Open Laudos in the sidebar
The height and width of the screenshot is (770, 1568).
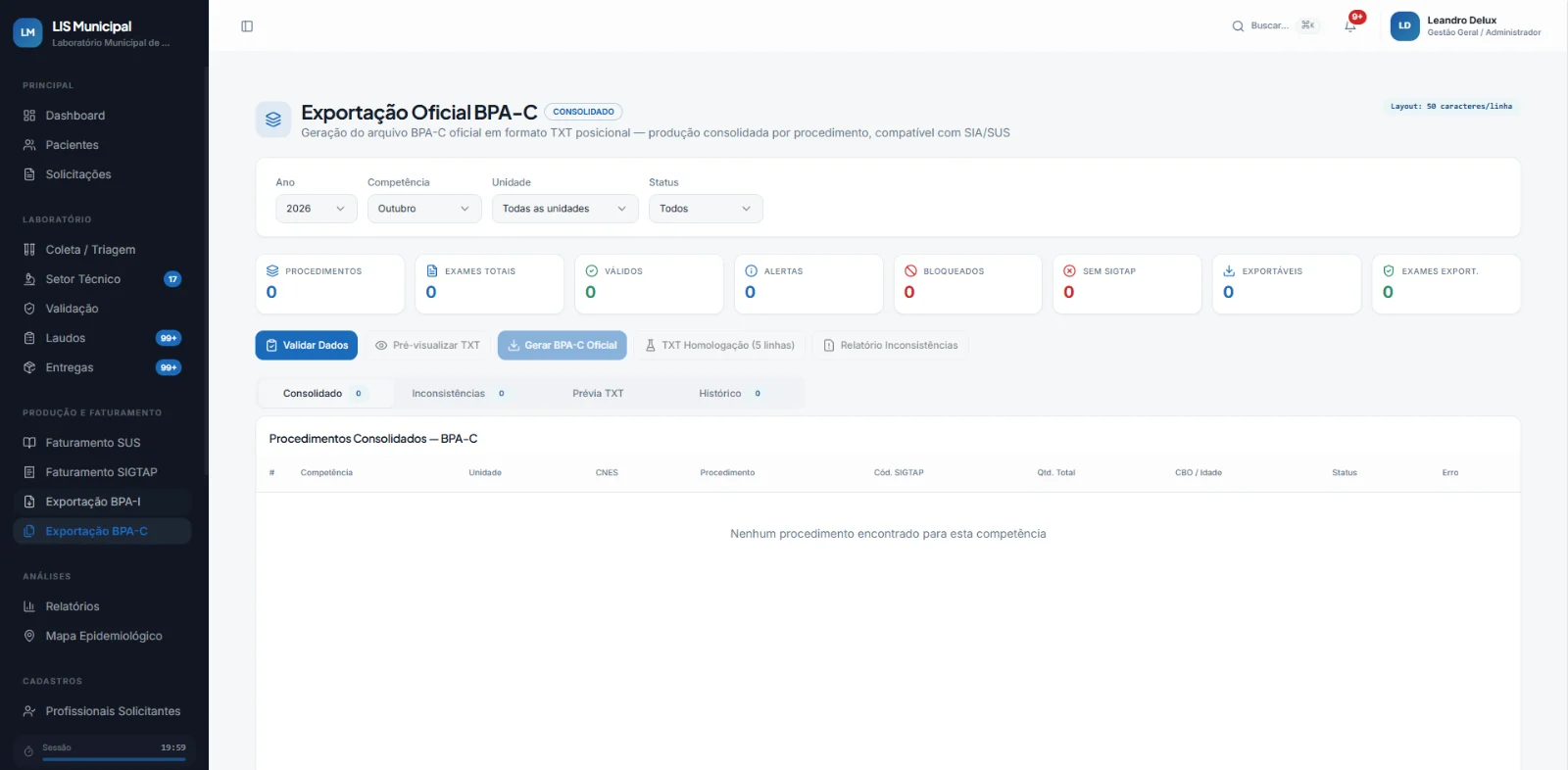pos(102,338)
